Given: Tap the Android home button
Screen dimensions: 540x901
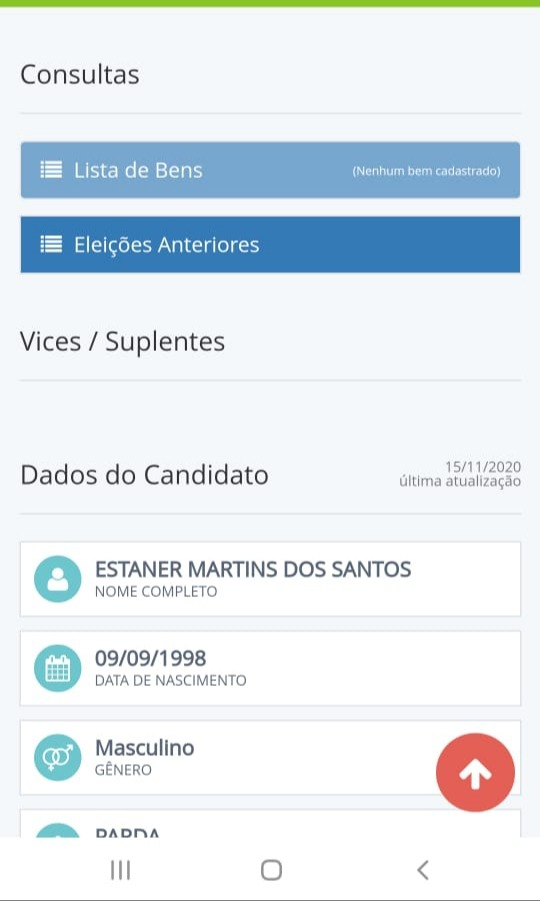Looking at the screenshot, I should click(271, 870).
